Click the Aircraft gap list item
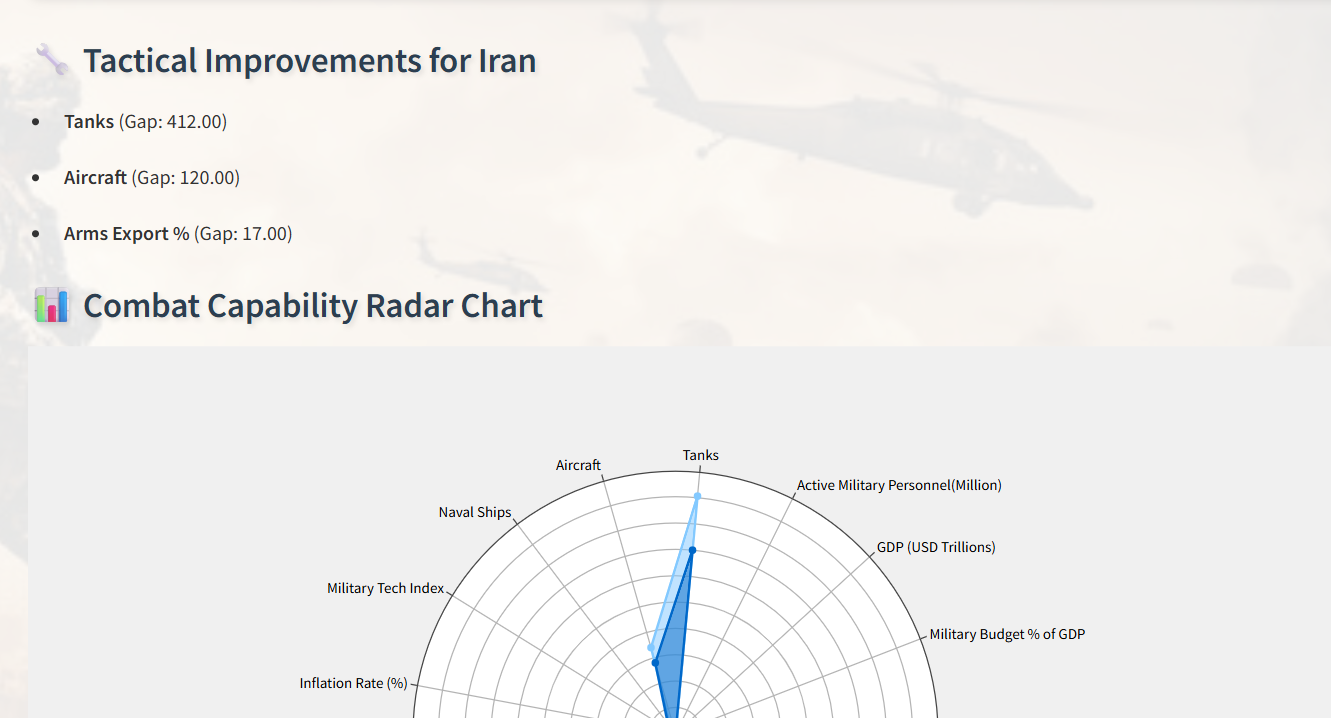 152,178
